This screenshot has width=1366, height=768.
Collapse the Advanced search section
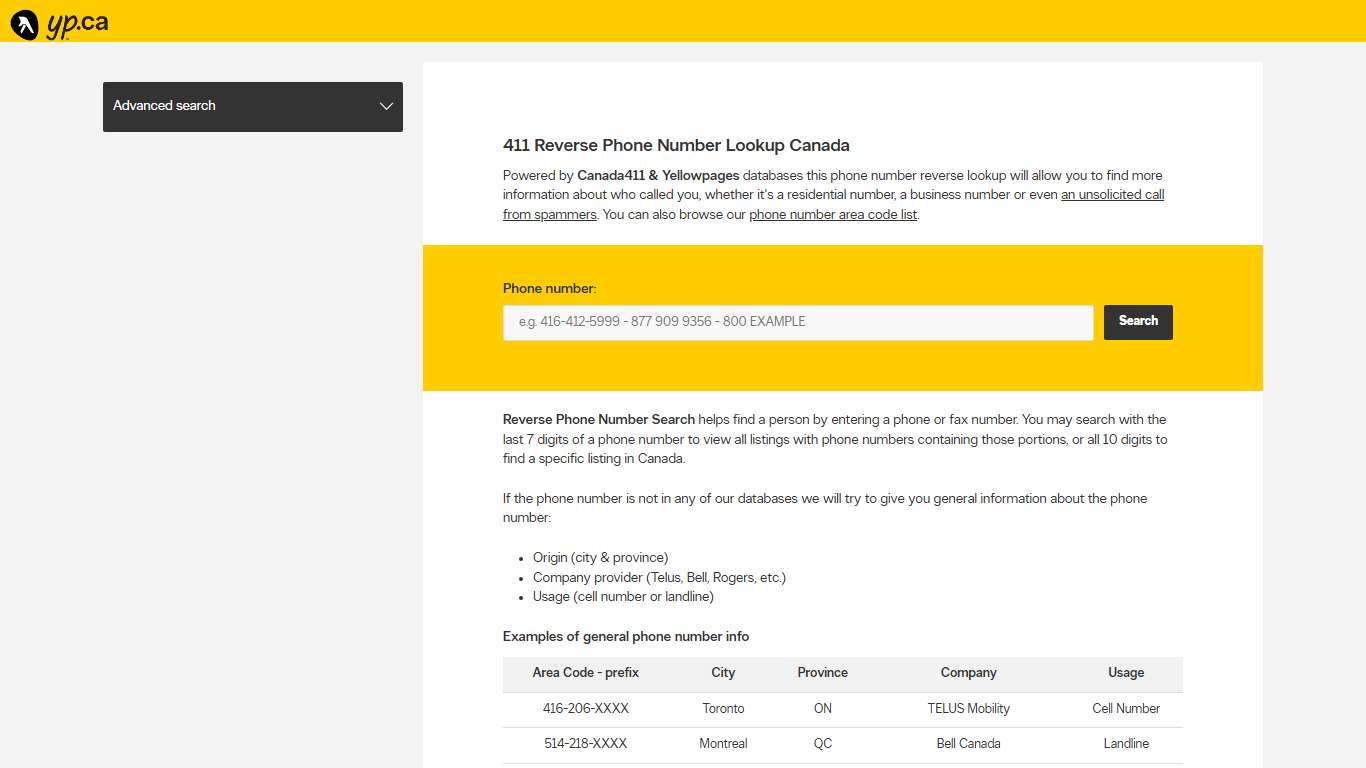[252, 106]
